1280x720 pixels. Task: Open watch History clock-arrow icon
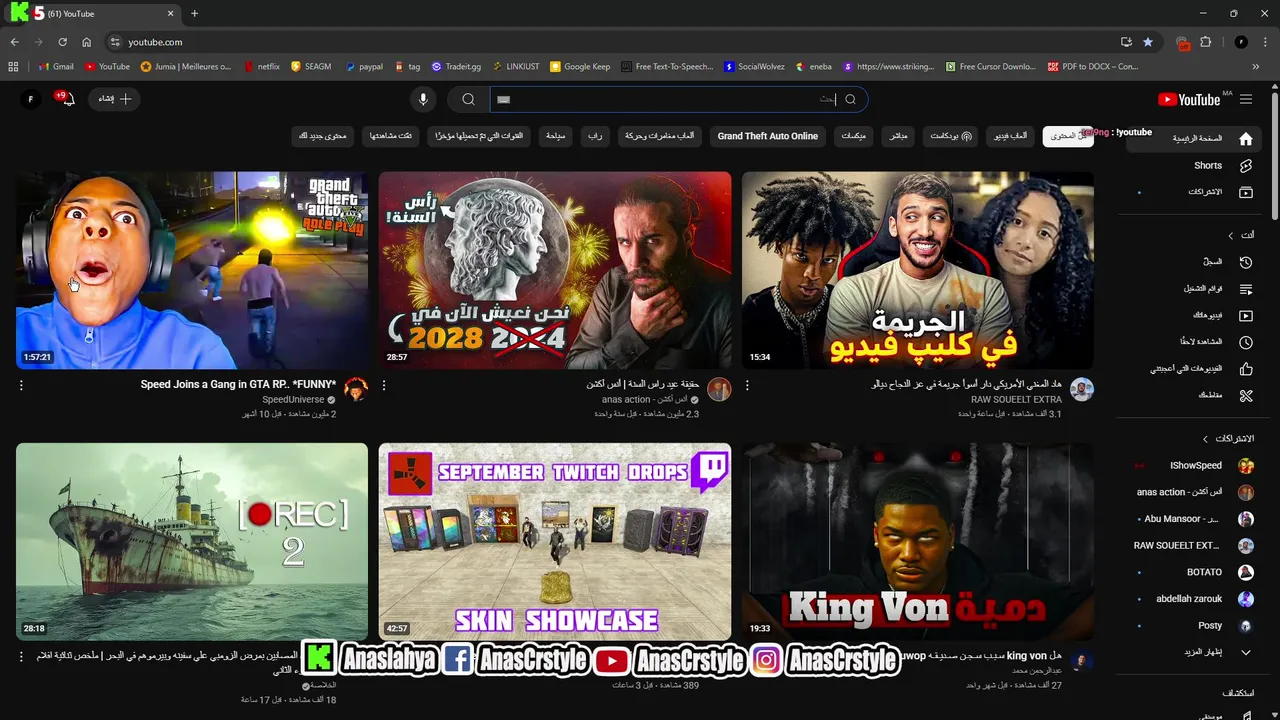1245,262
